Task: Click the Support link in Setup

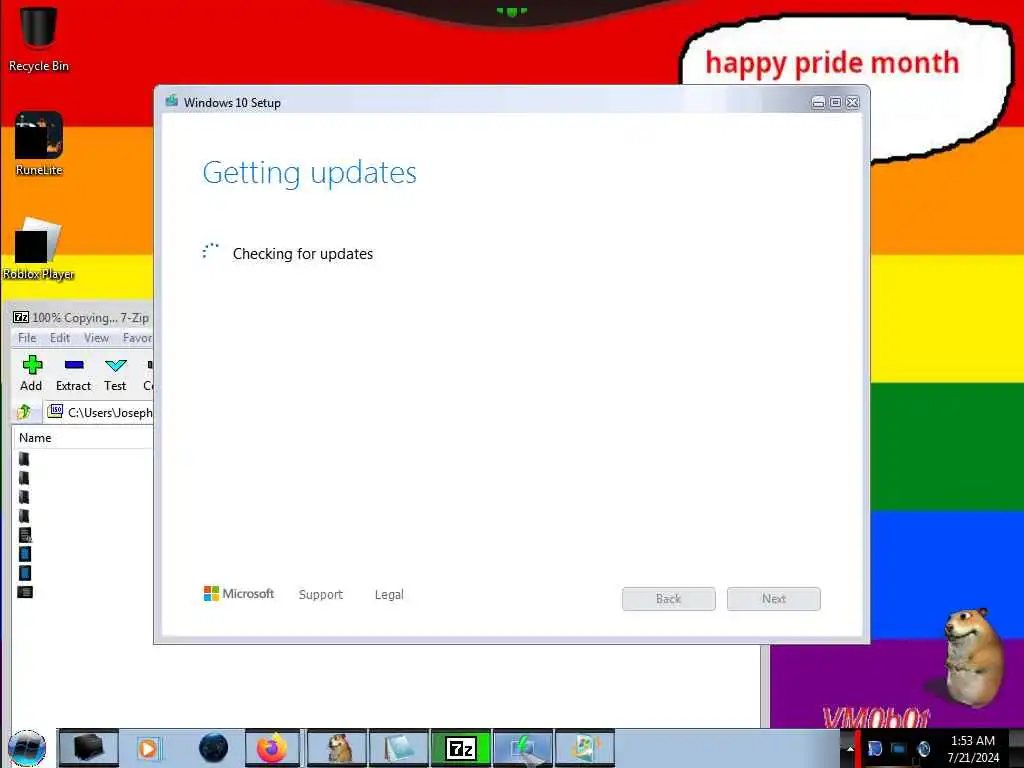Action: point(321,594)
